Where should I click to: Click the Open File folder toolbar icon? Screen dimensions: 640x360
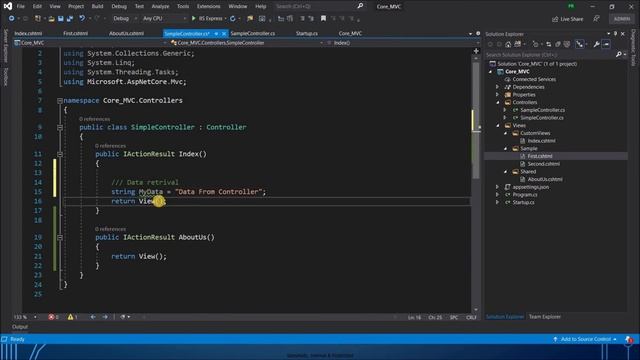click(51, 19)
